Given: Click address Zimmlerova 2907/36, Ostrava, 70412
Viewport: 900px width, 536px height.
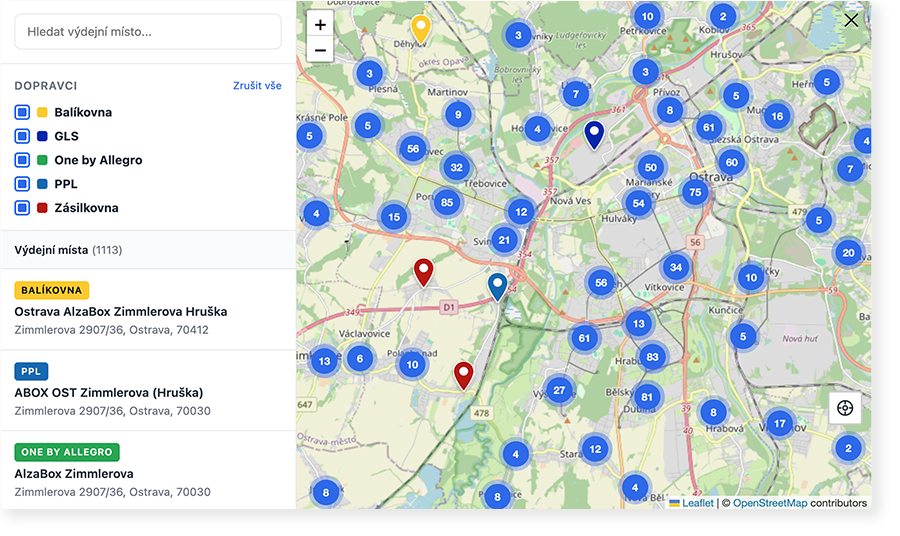Looking at the screenshot, I should (111, 330).
